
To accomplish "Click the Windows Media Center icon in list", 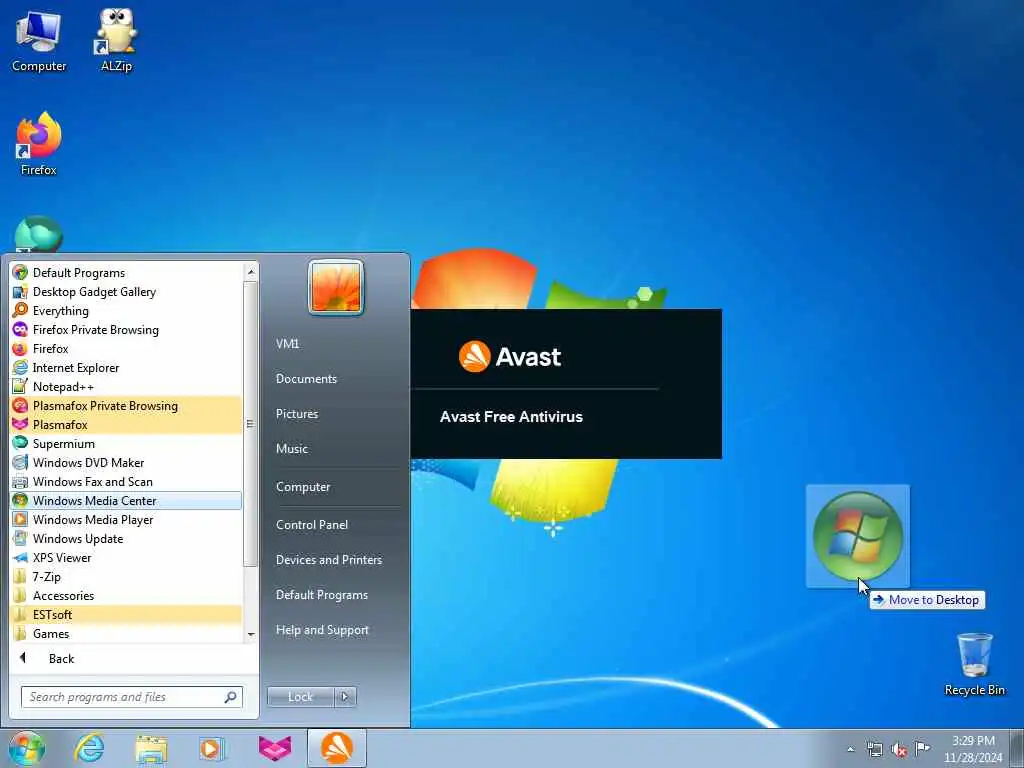I will [x=20, y=500].
